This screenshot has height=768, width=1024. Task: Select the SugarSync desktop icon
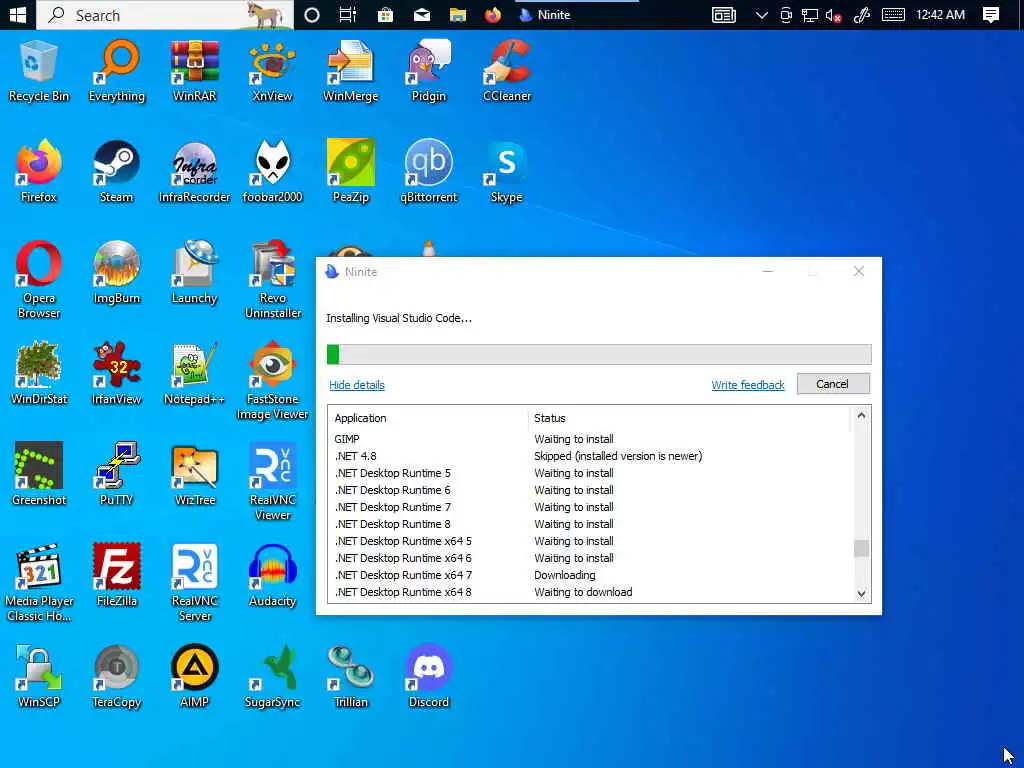272,677
